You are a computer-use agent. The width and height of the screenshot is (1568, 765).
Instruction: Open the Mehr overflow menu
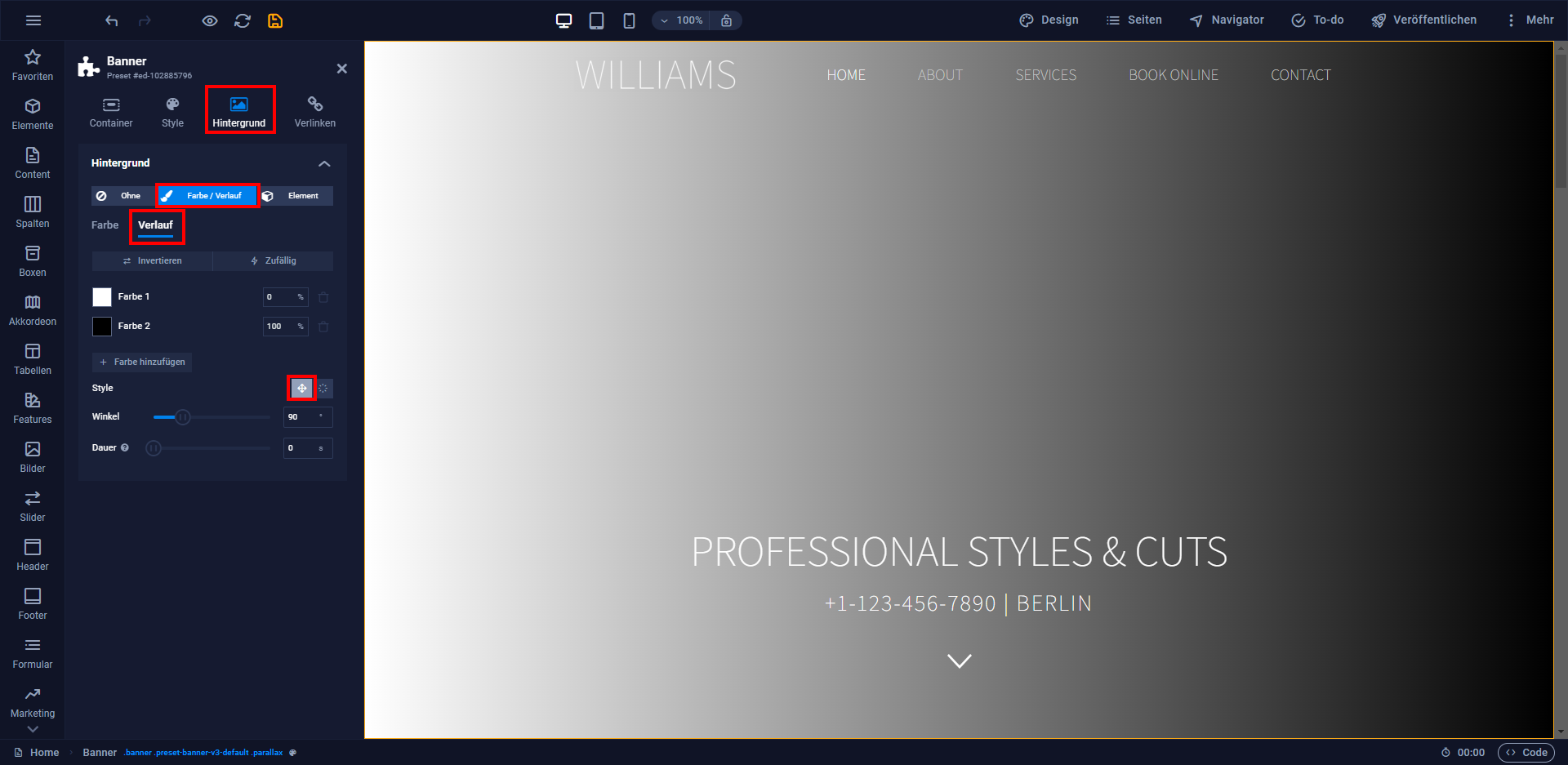[1530, 20]
